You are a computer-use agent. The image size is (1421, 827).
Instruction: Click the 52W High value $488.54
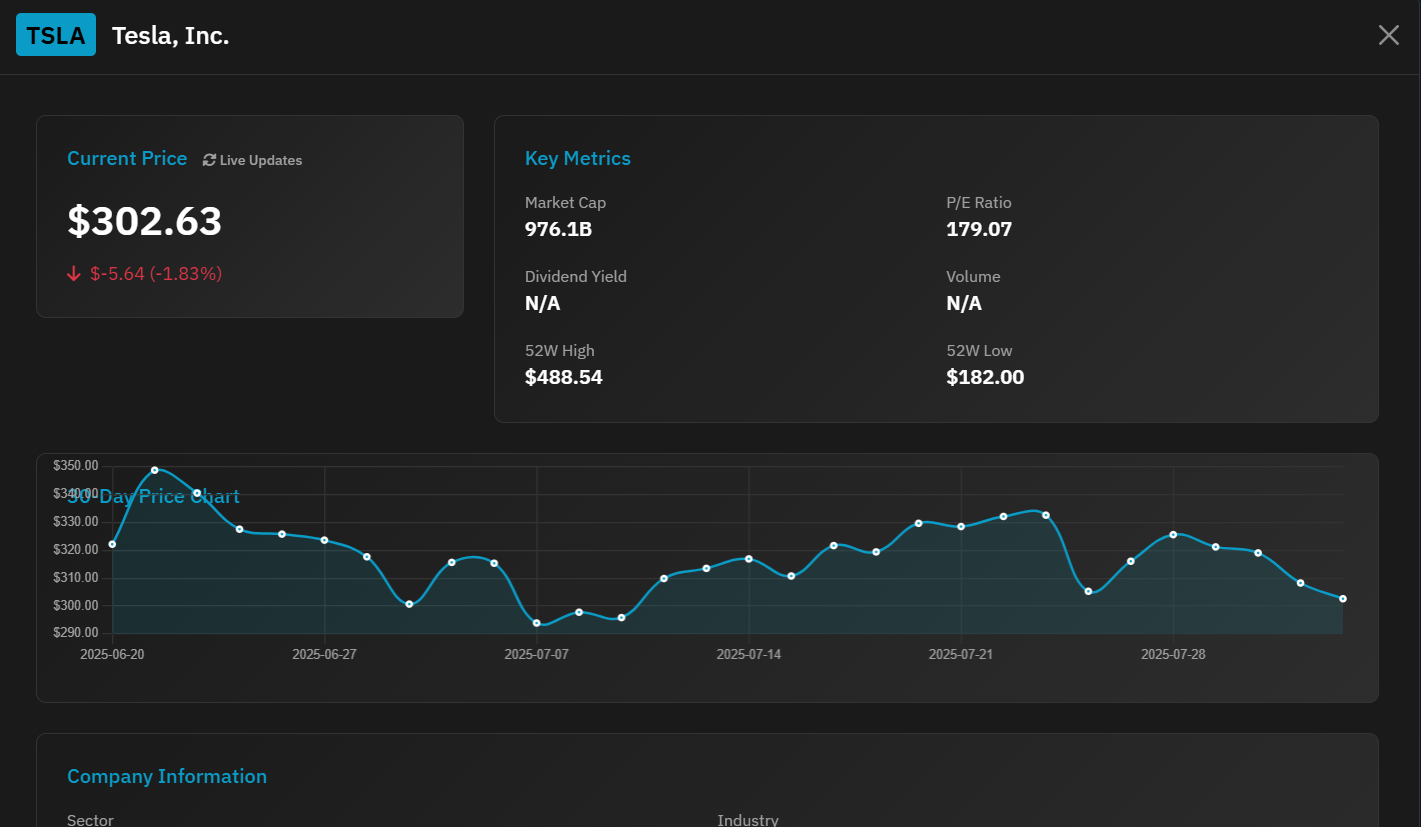pyautogui.click(x=564, y=377)
